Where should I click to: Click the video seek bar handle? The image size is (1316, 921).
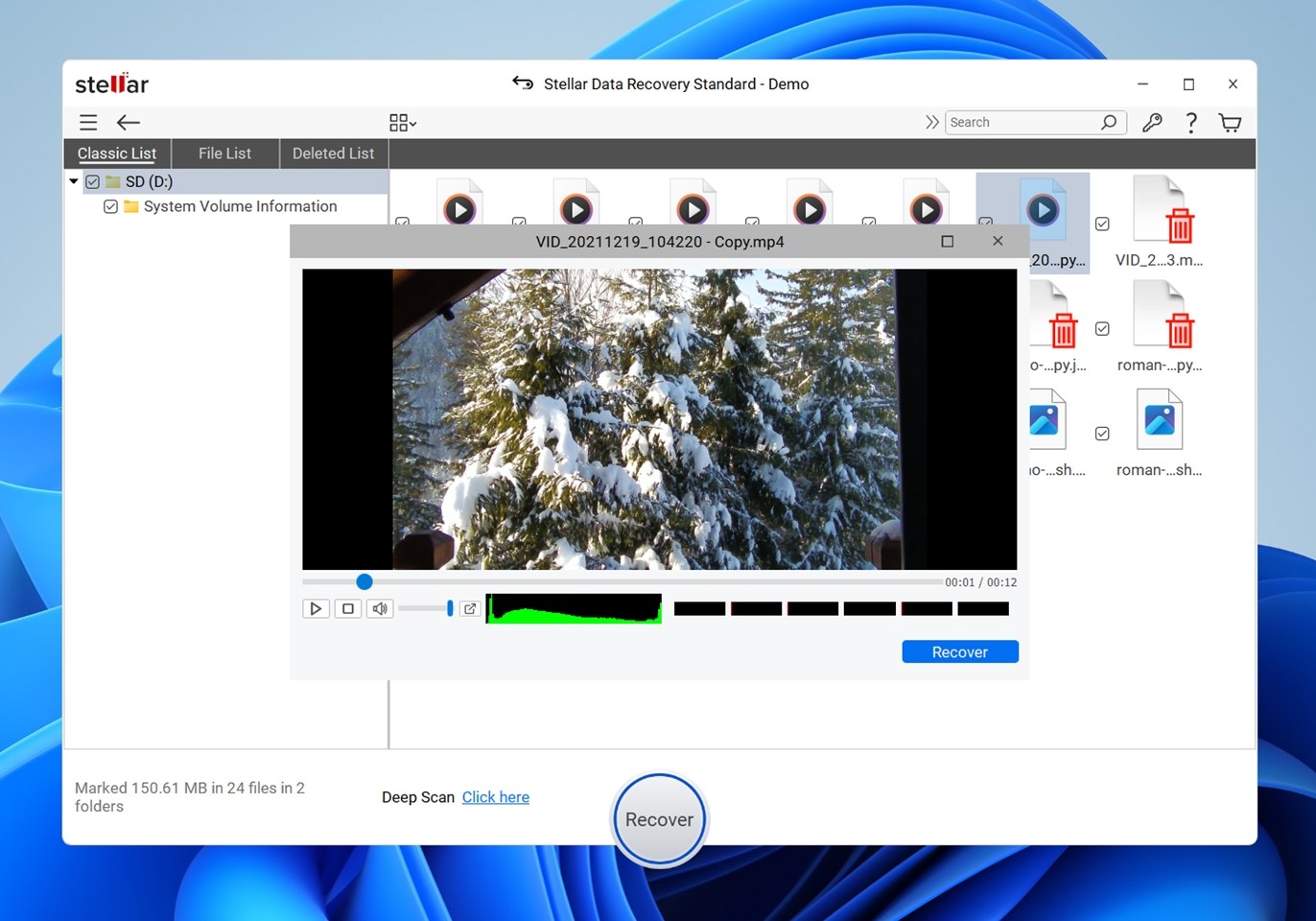(364, 581)
